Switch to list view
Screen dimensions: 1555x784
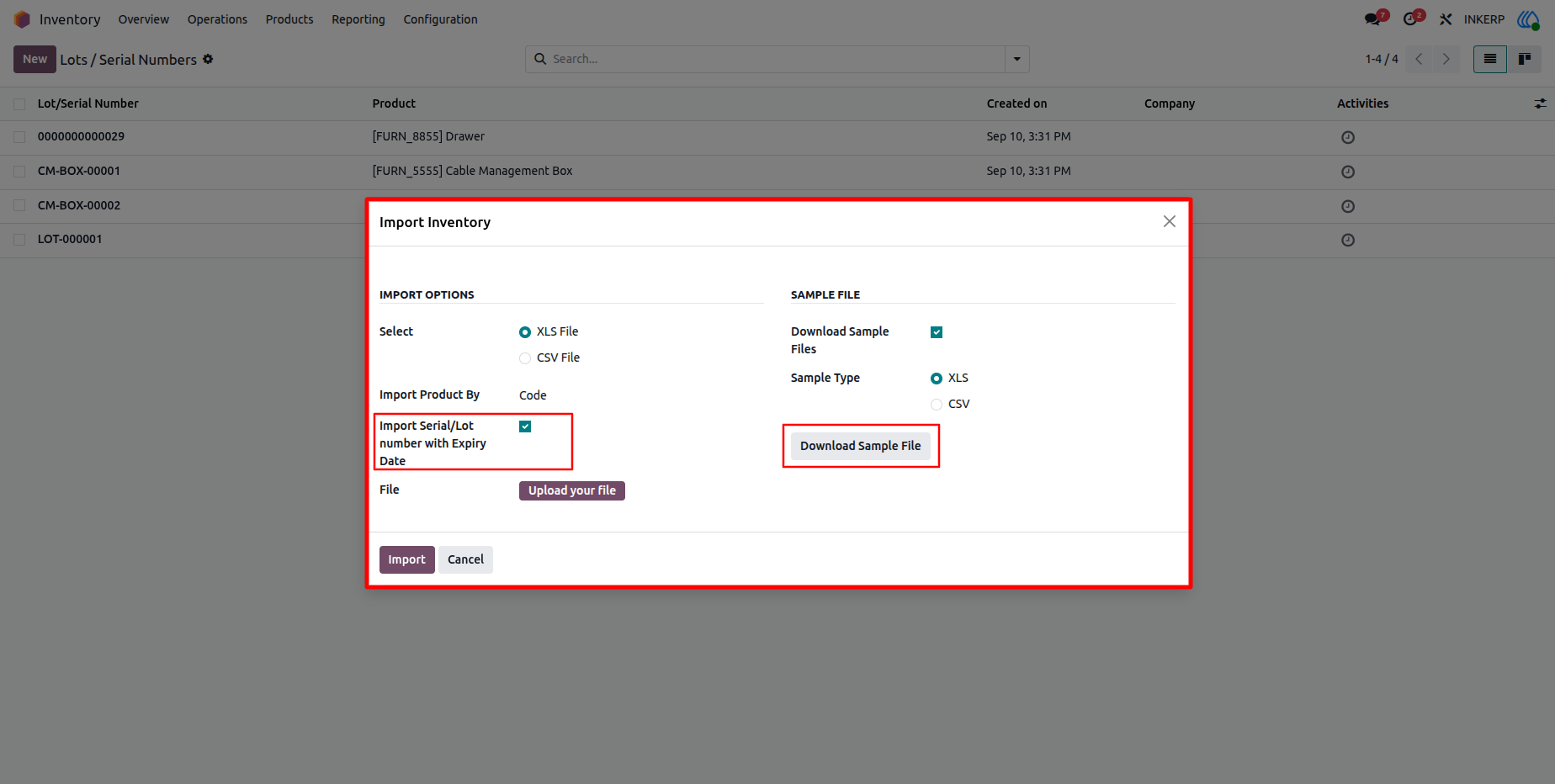[1490, 59]
